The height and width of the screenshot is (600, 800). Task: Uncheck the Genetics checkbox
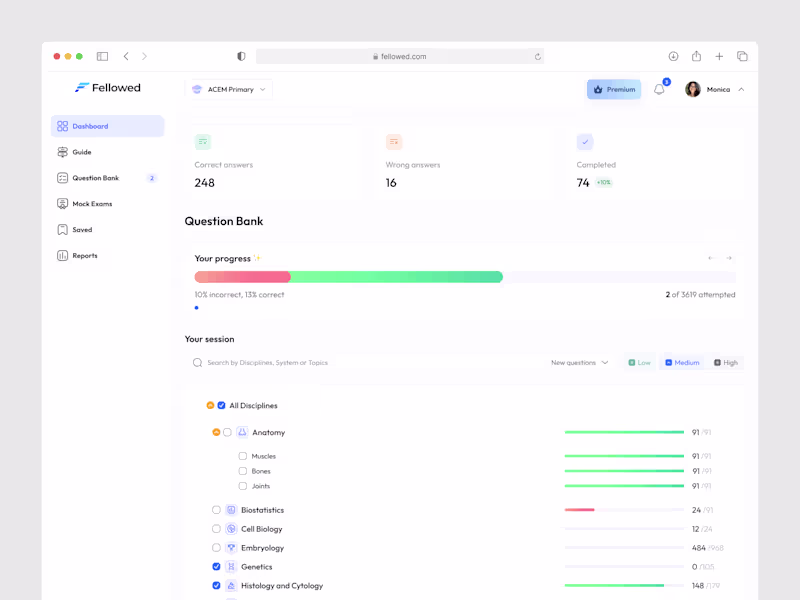click(x=217, y=566)
